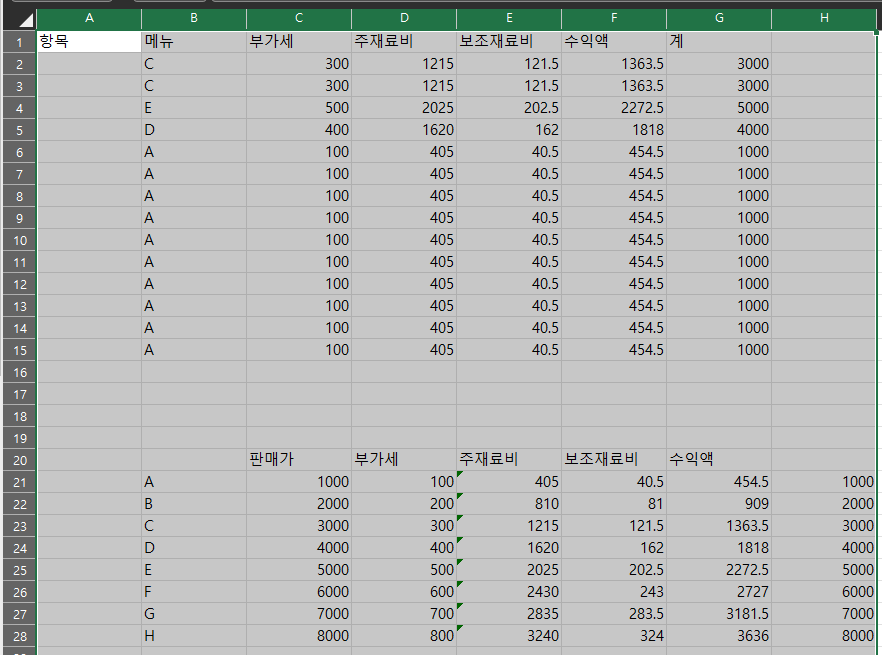The image size is (882, 655).
Task: Select row 5 header
Action: click(20, 131)
